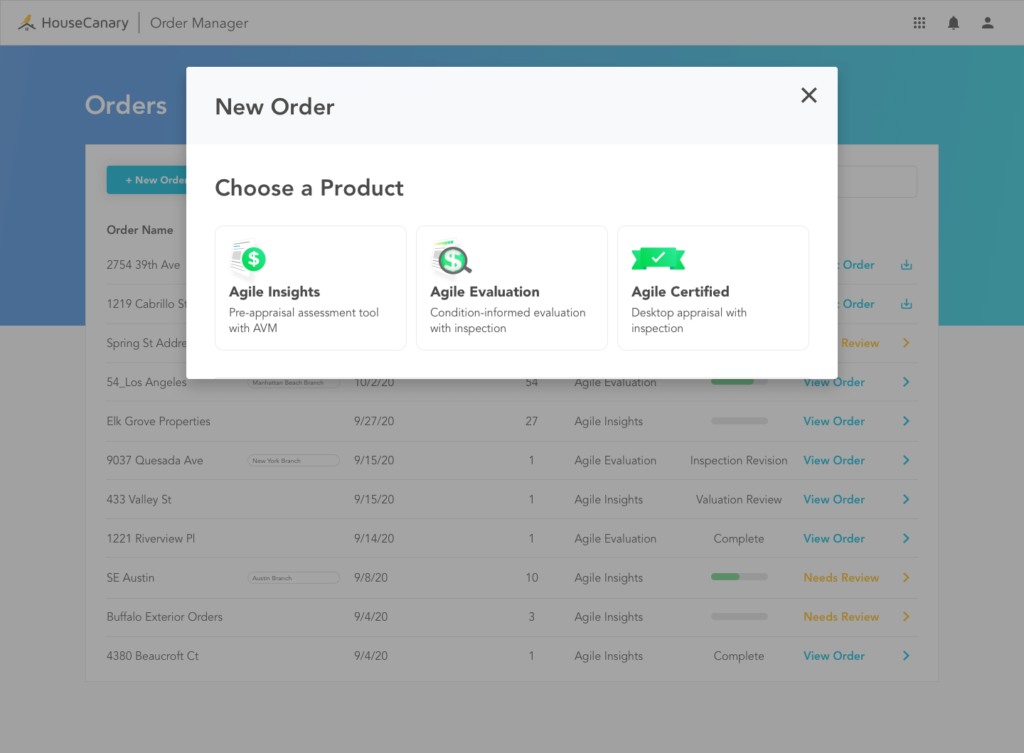Expand the SE Austin row chevron
Screen dimensions: 1024x753
pos(906,578)
